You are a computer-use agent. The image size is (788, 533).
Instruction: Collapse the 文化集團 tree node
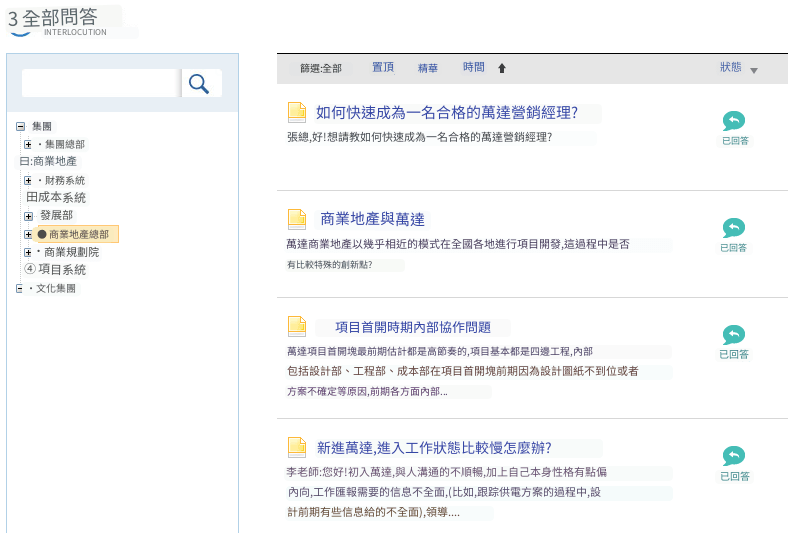click(x=19, y=289)
